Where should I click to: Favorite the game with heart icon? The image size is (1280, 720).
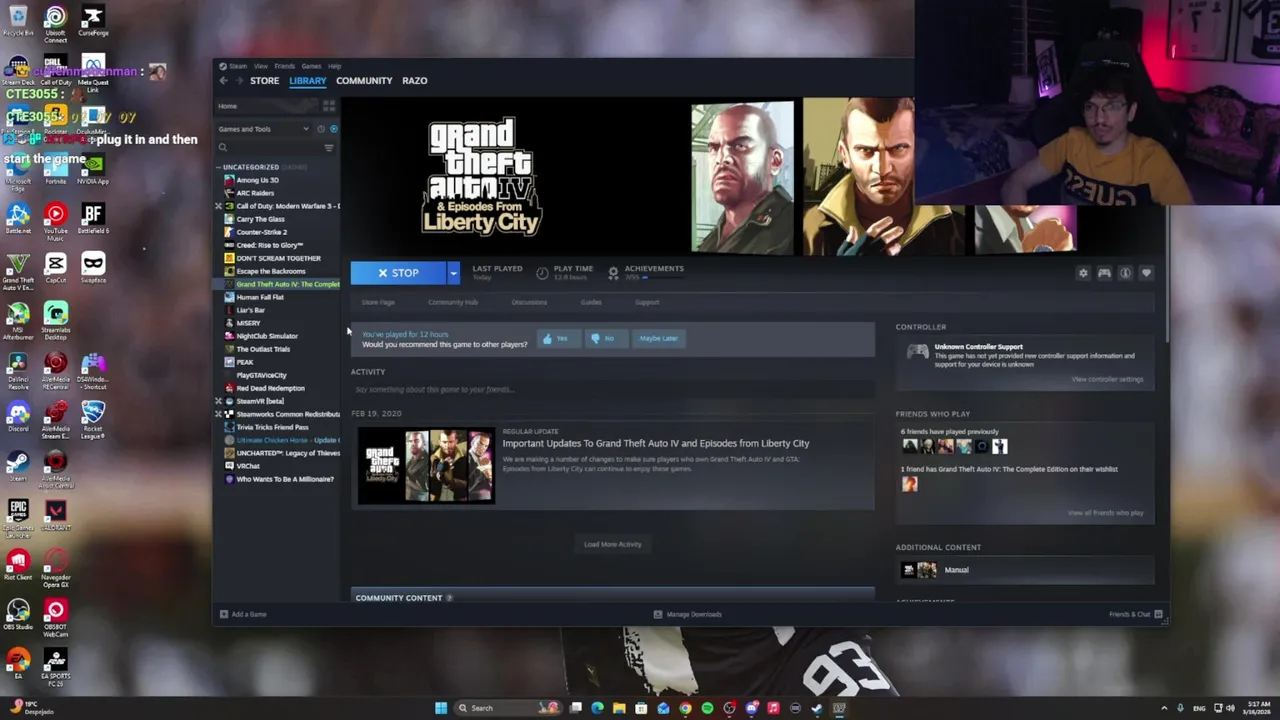pyautogui.click(x=1146, y=273)
